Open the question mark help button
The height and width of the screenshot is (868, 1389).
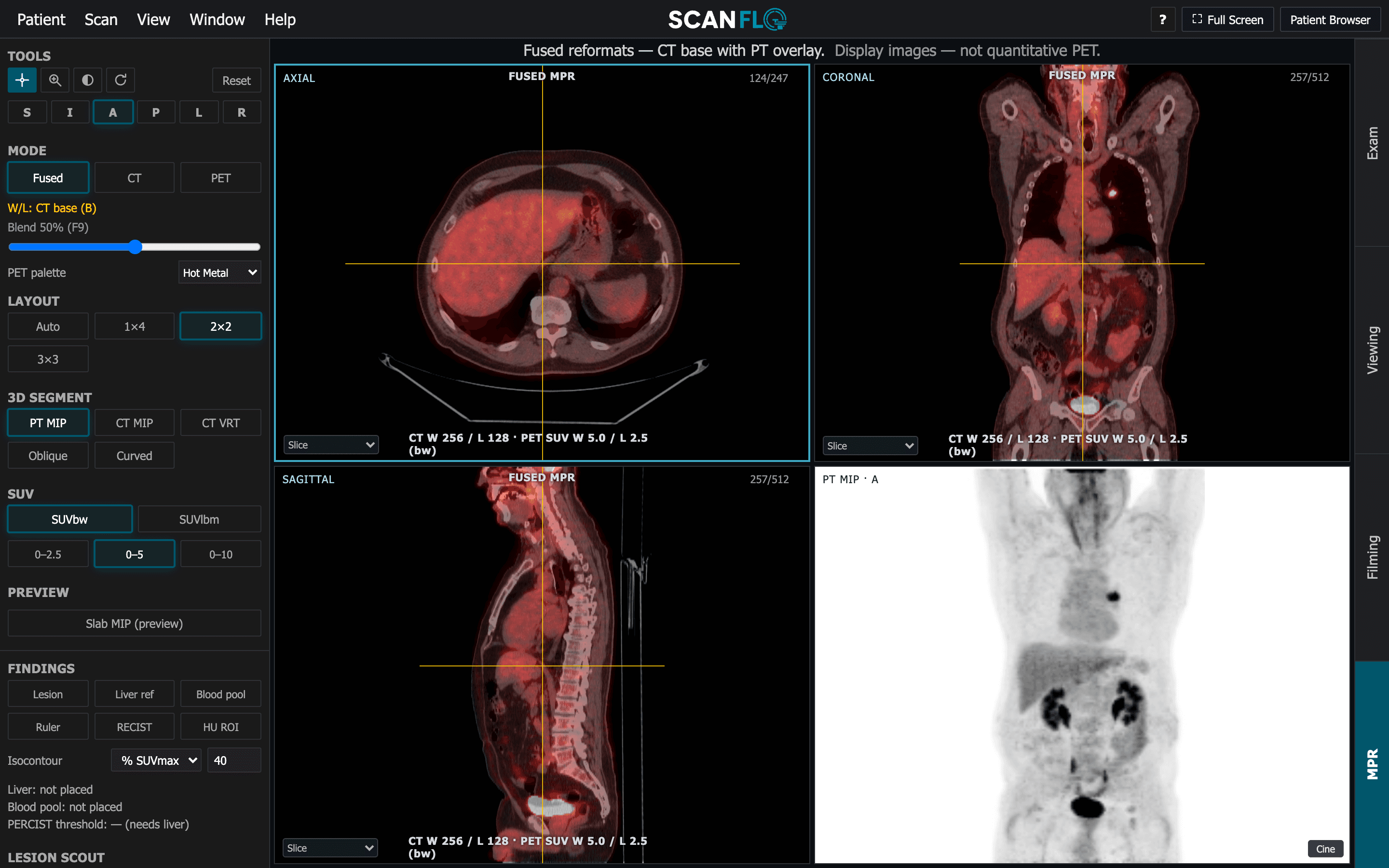(x=1162, y=19)
